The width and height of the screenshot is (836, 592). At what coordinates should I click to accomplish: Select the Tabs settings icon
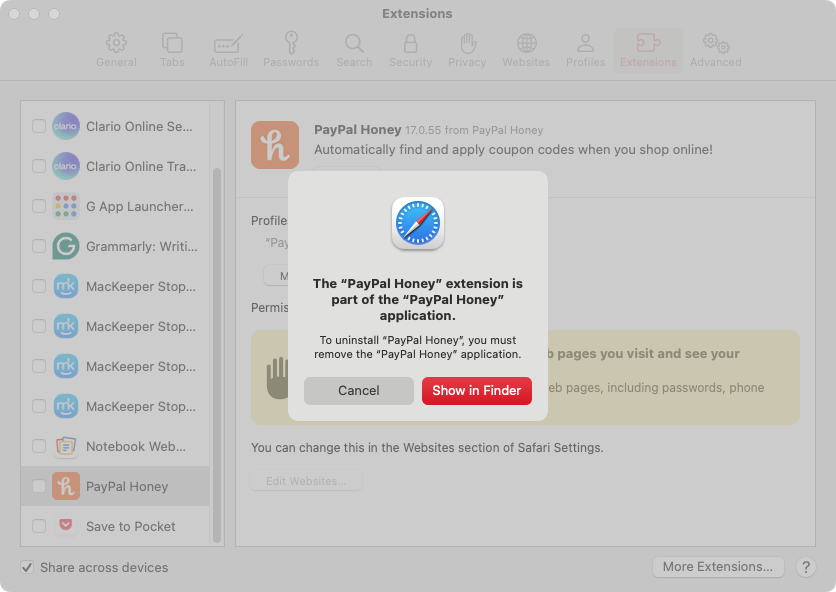(172, 44)
